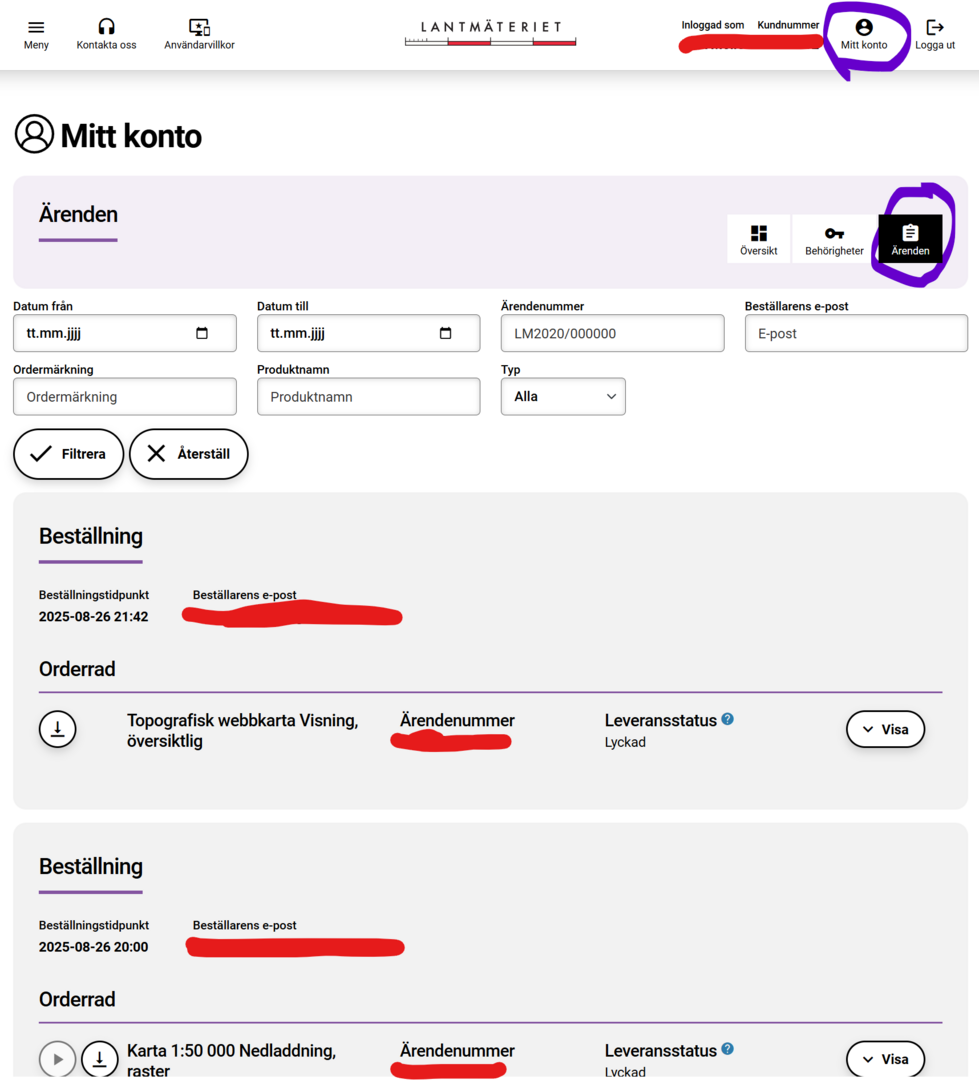Download the Topografisk webbkarta order row

58,730
